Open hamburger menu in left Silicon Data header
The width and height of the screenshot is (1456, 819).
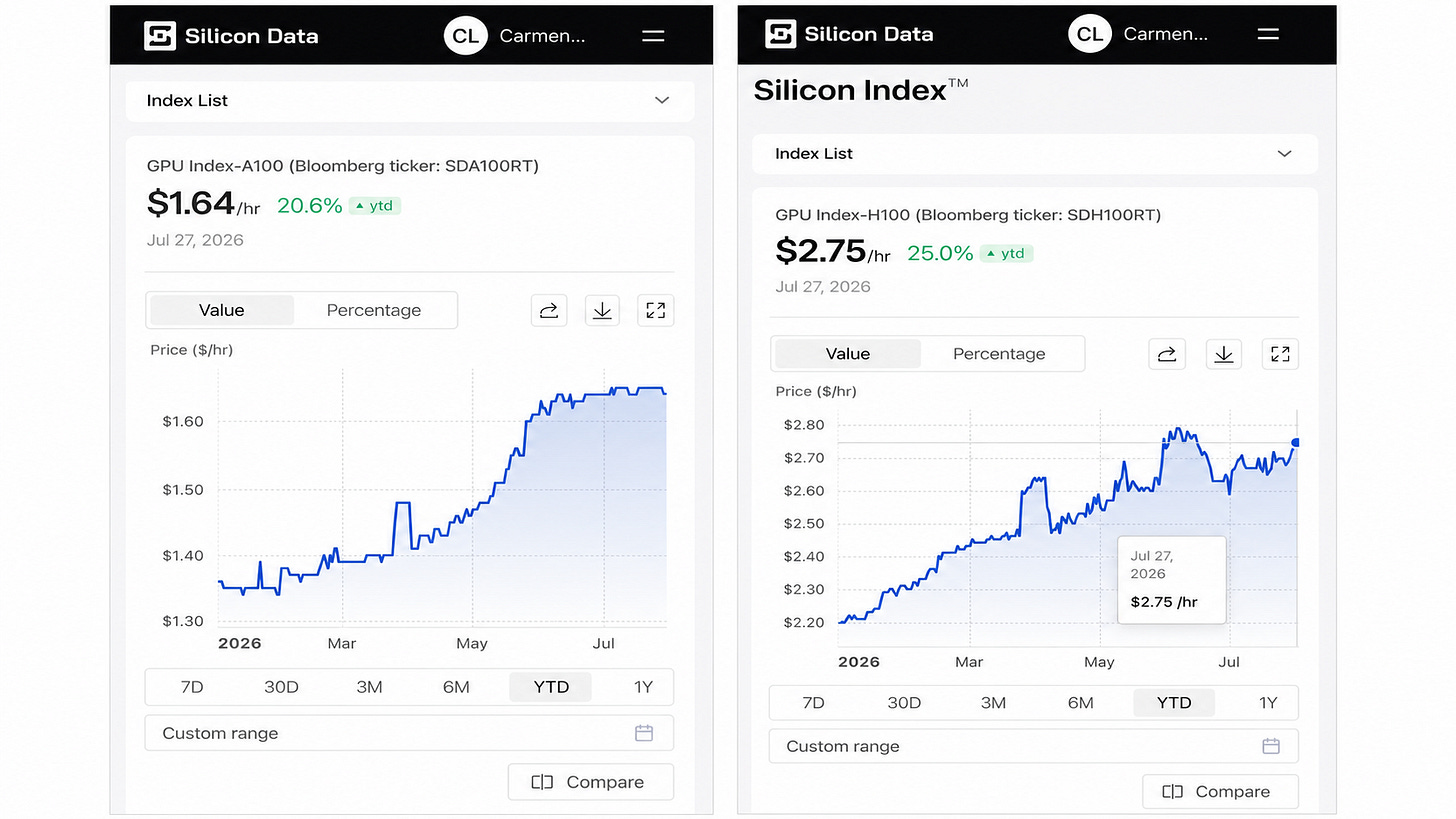(x=653, y=36)
